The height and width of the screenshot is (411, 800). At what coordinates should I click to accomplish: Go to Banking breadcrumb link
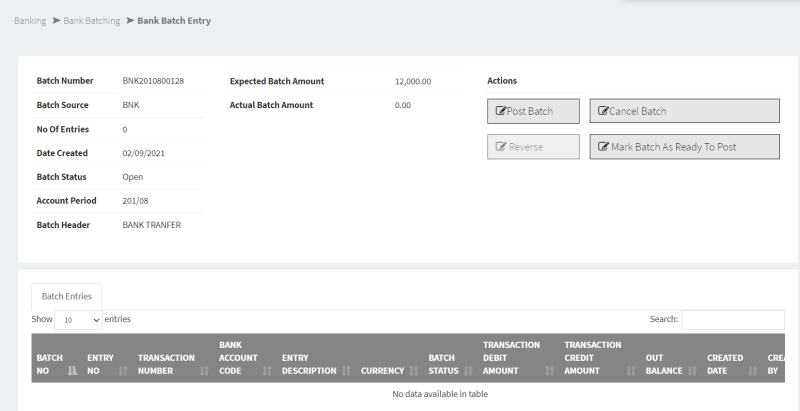coord(30,20)
